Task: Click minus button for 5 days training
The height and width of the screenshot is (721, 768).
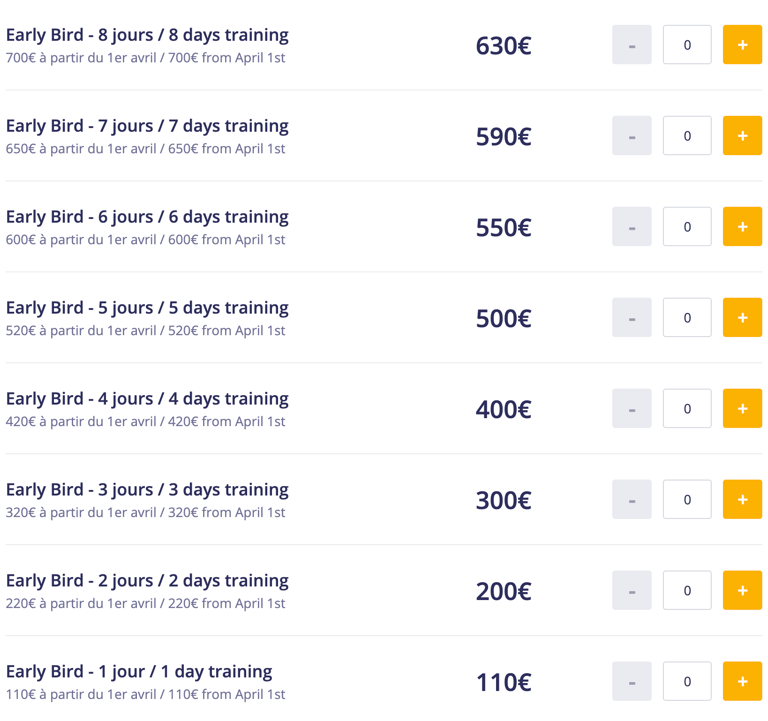Action: pos(632,318)
